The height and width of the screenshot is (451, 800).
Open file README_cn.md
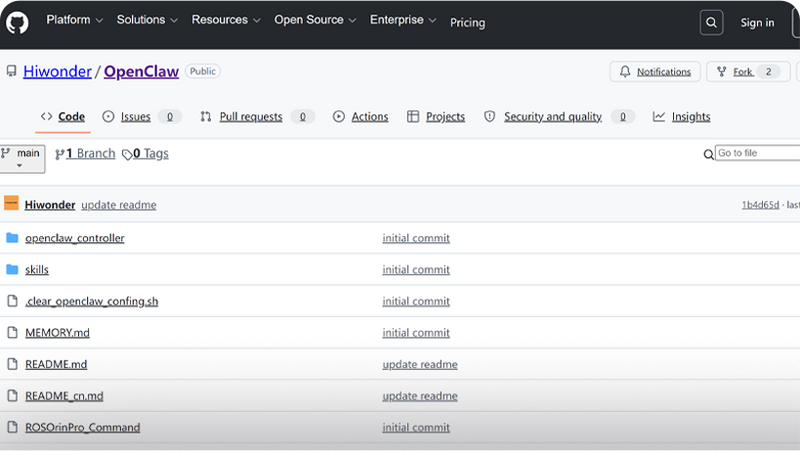(x=64, y=396)
